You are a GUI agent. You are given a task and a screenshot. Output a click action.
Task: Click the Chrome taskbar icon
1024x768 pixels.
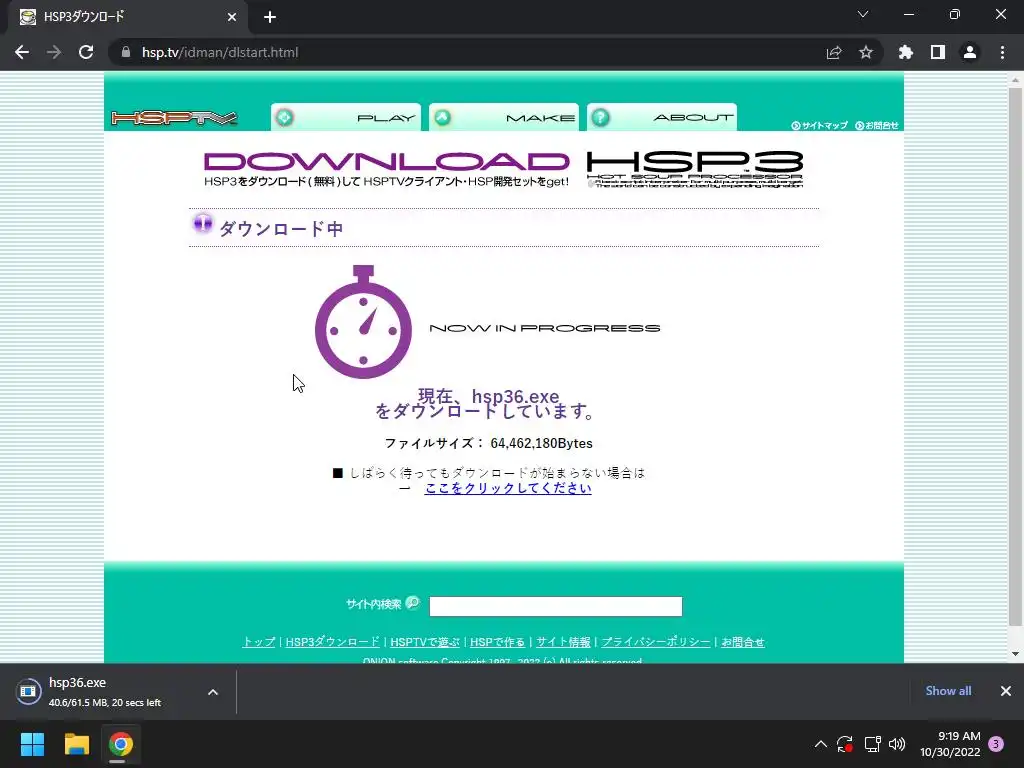point(121,744)
